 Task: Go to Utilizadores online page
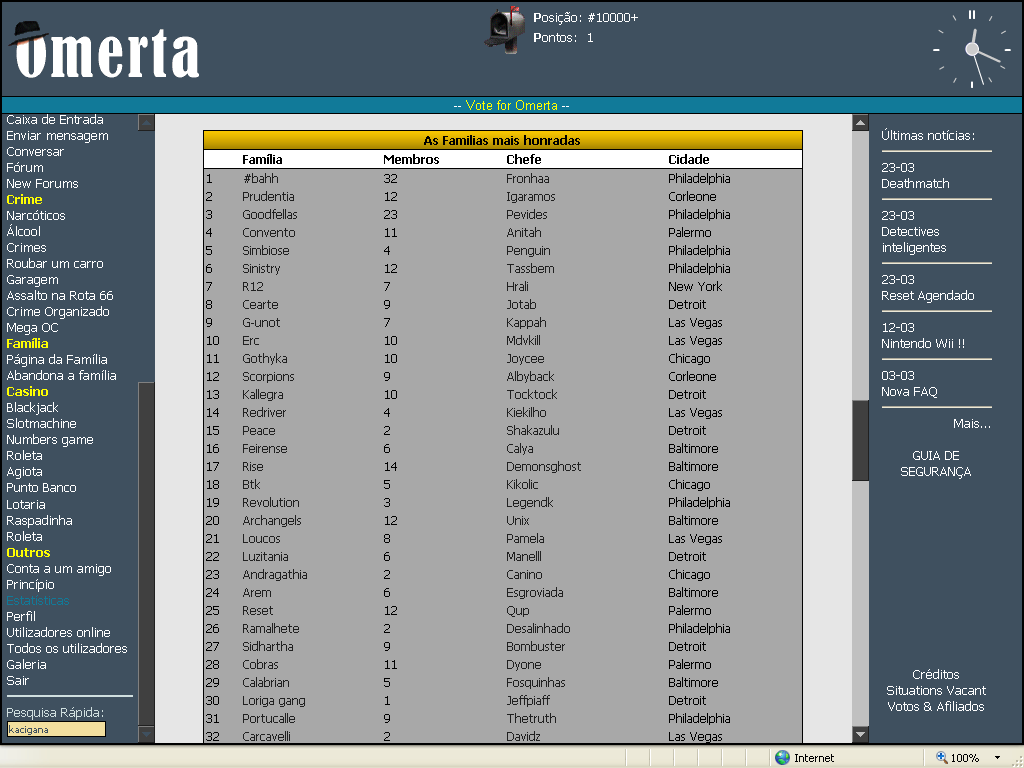click(58, 633)
